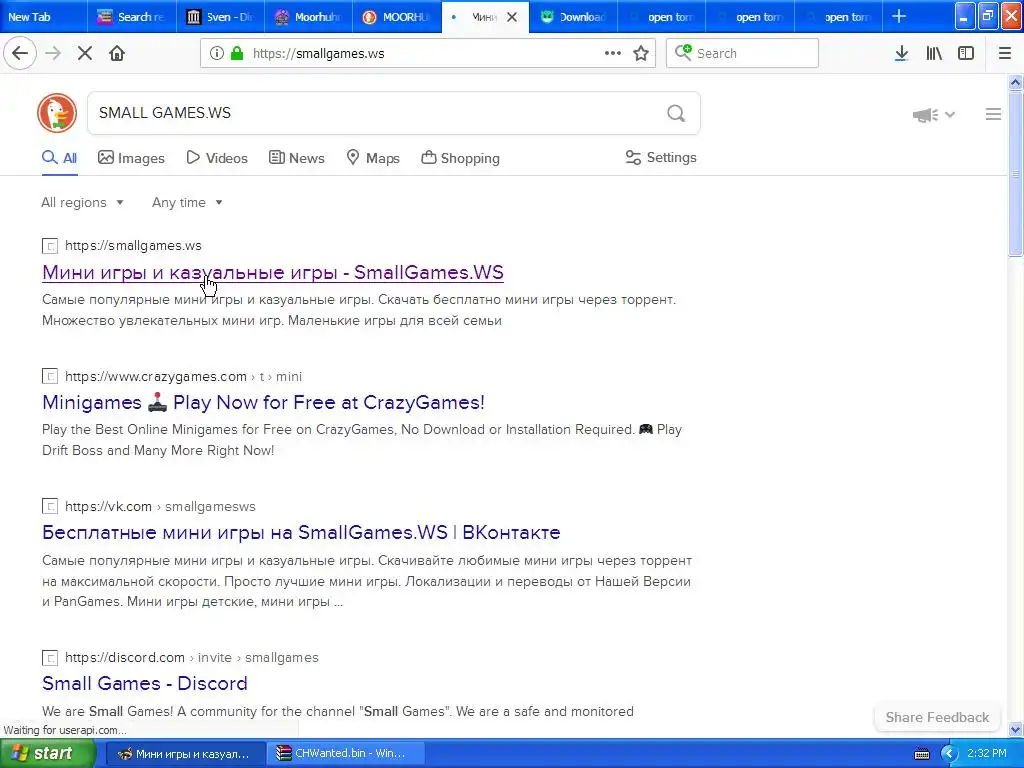This screenshot has width=1024, height=768.
Task: Select the Shopping search category
Action: click(460, 158)
